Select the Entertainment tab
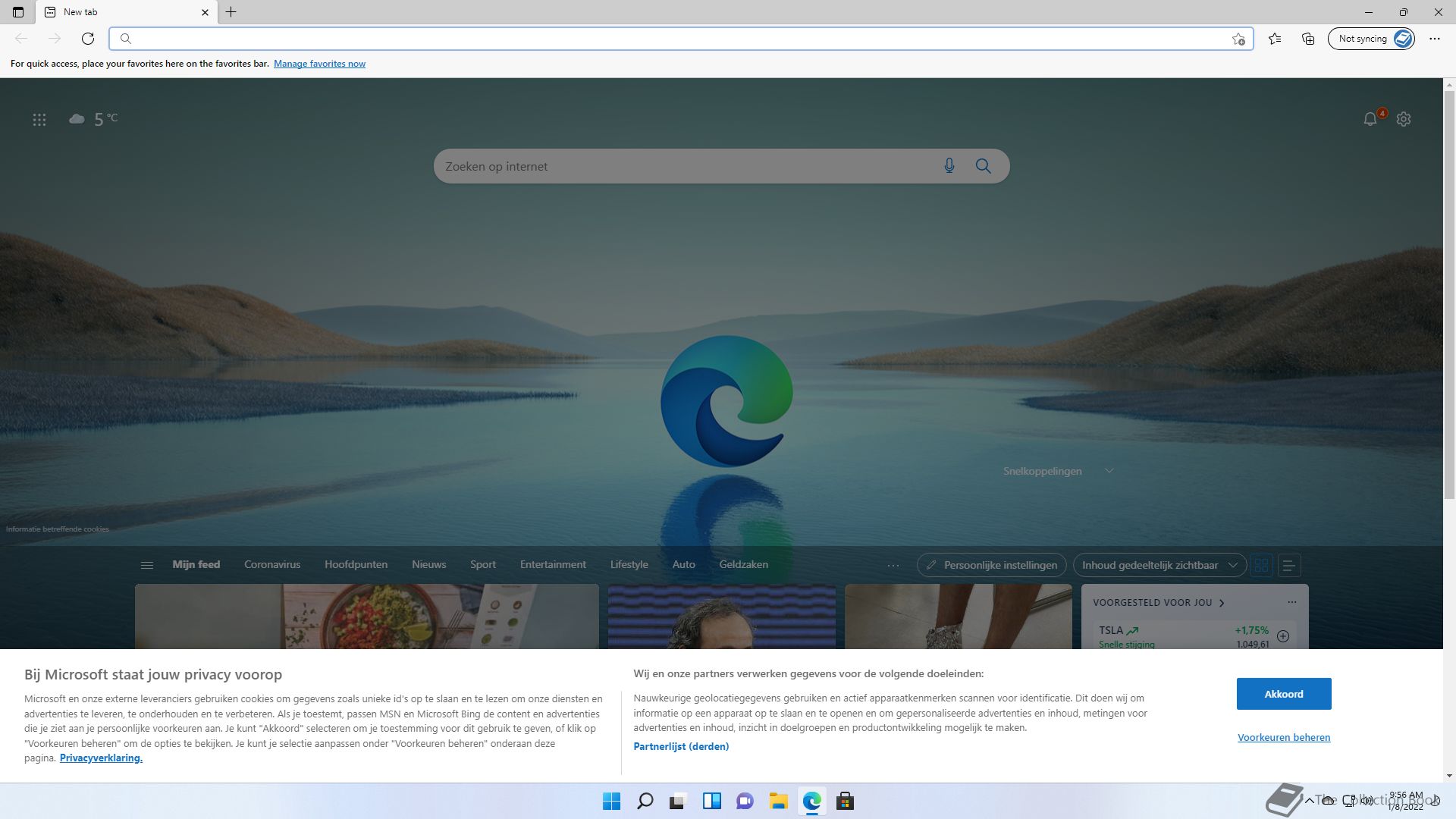The width and height of the screenshot is (1456, 819). 553,564
